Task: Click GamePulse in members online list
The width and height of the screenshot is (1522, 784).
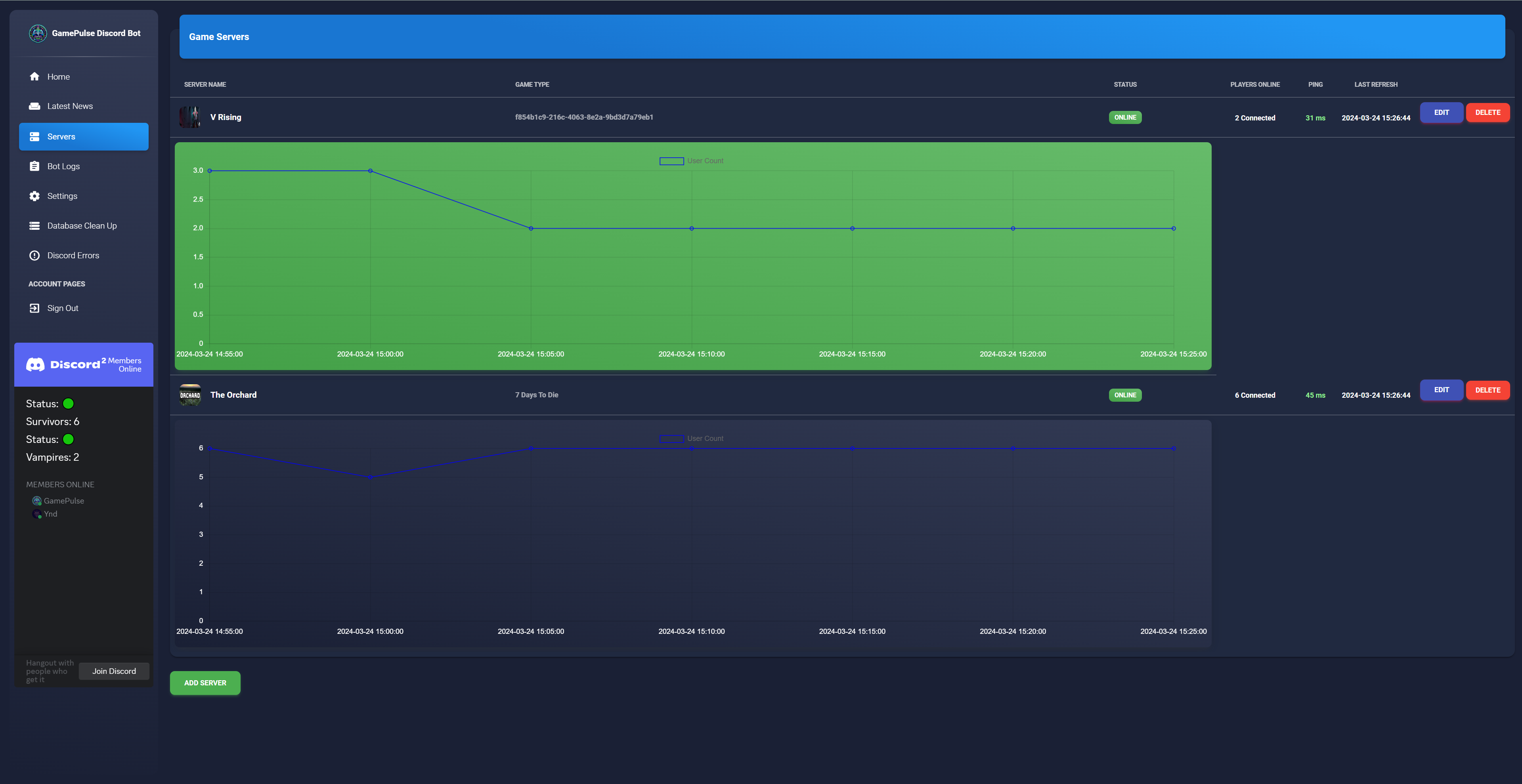Action: [x=63, y=501]
